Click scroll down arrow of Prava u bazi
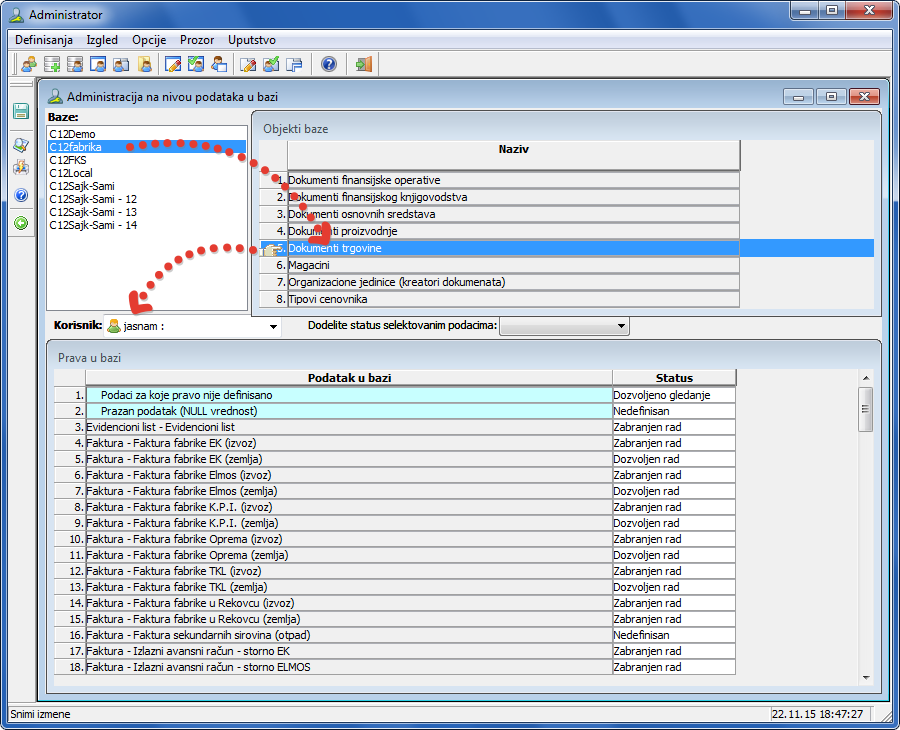 point(866,678)
